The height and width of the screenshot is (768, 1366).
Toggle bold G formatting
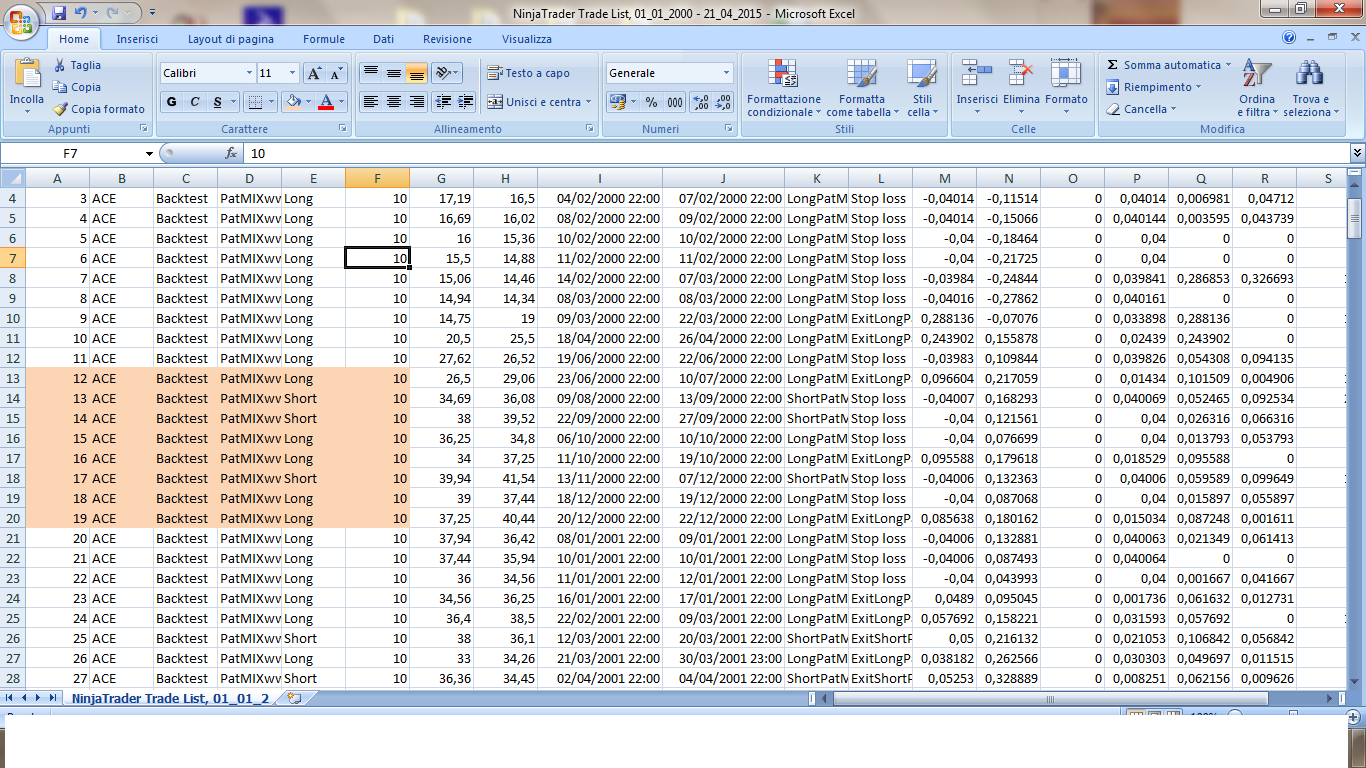tap(171, 102)
